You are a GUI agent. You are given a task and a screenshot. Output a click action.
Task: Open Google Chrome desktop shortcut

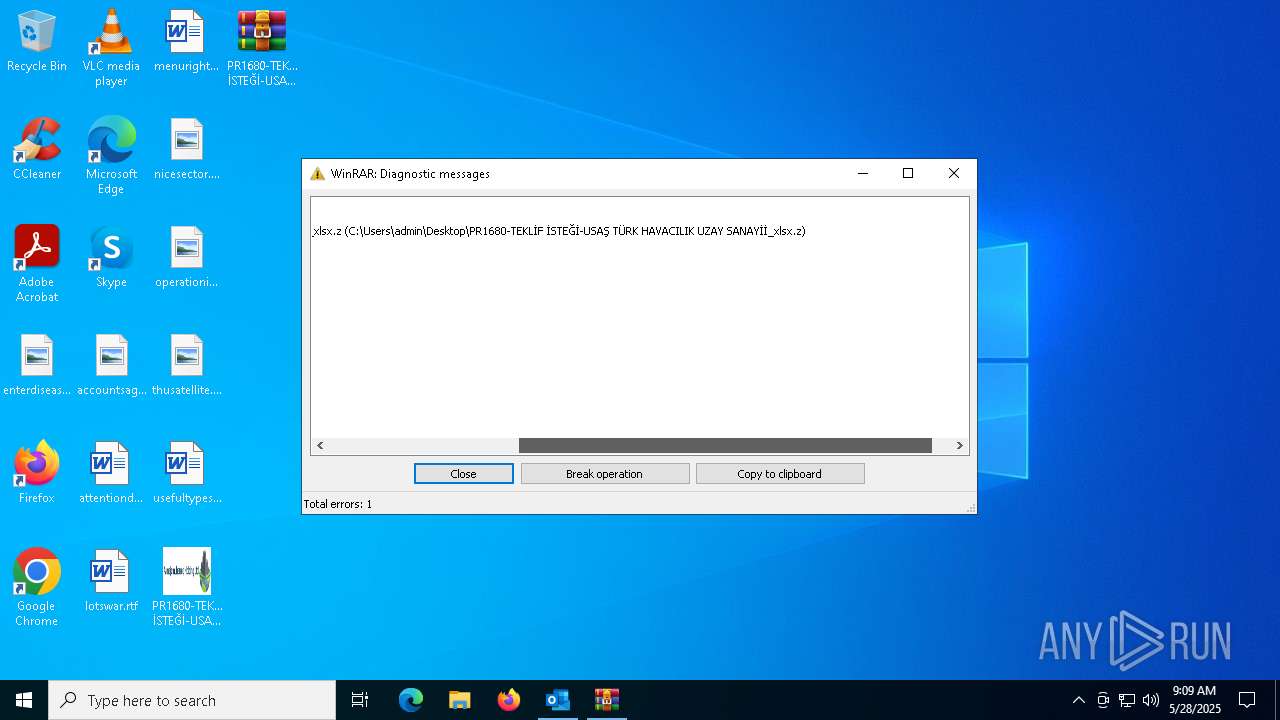[x=37, y=588]
